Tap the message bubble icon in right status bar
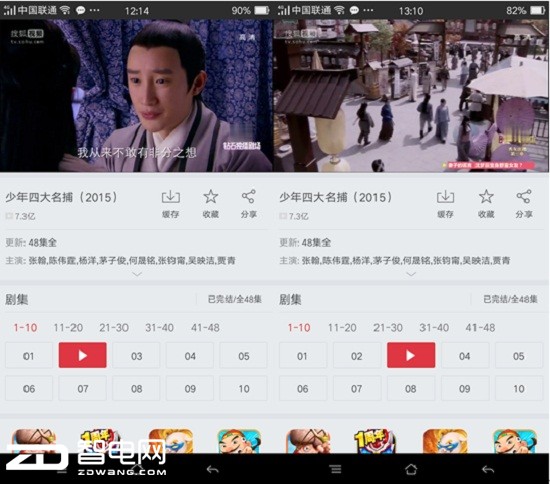 (355, 11)
